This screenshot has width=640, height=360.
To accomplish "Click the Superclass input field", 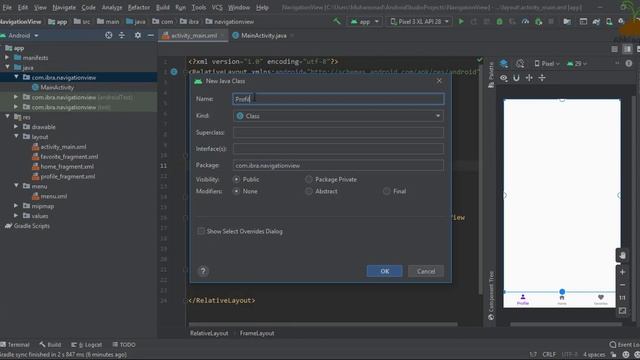I will [338, 132].
